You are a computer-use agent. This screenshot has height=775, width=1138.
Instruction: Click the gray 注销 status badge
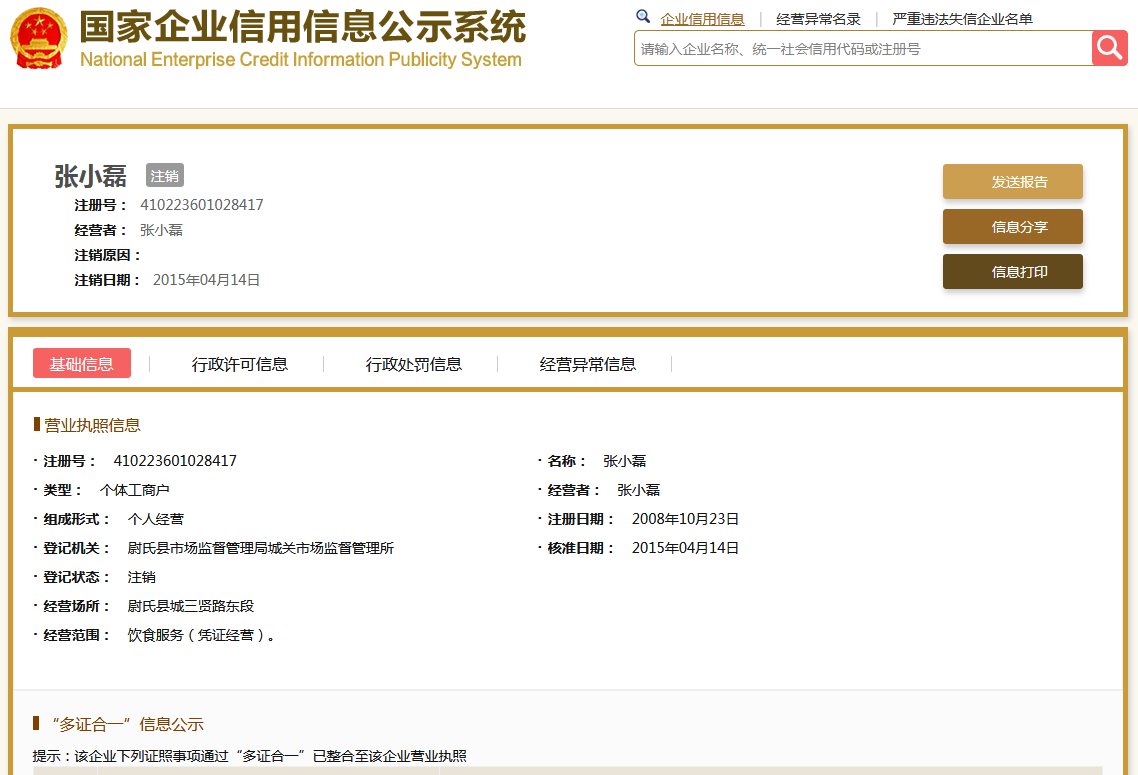coord(165,176)
